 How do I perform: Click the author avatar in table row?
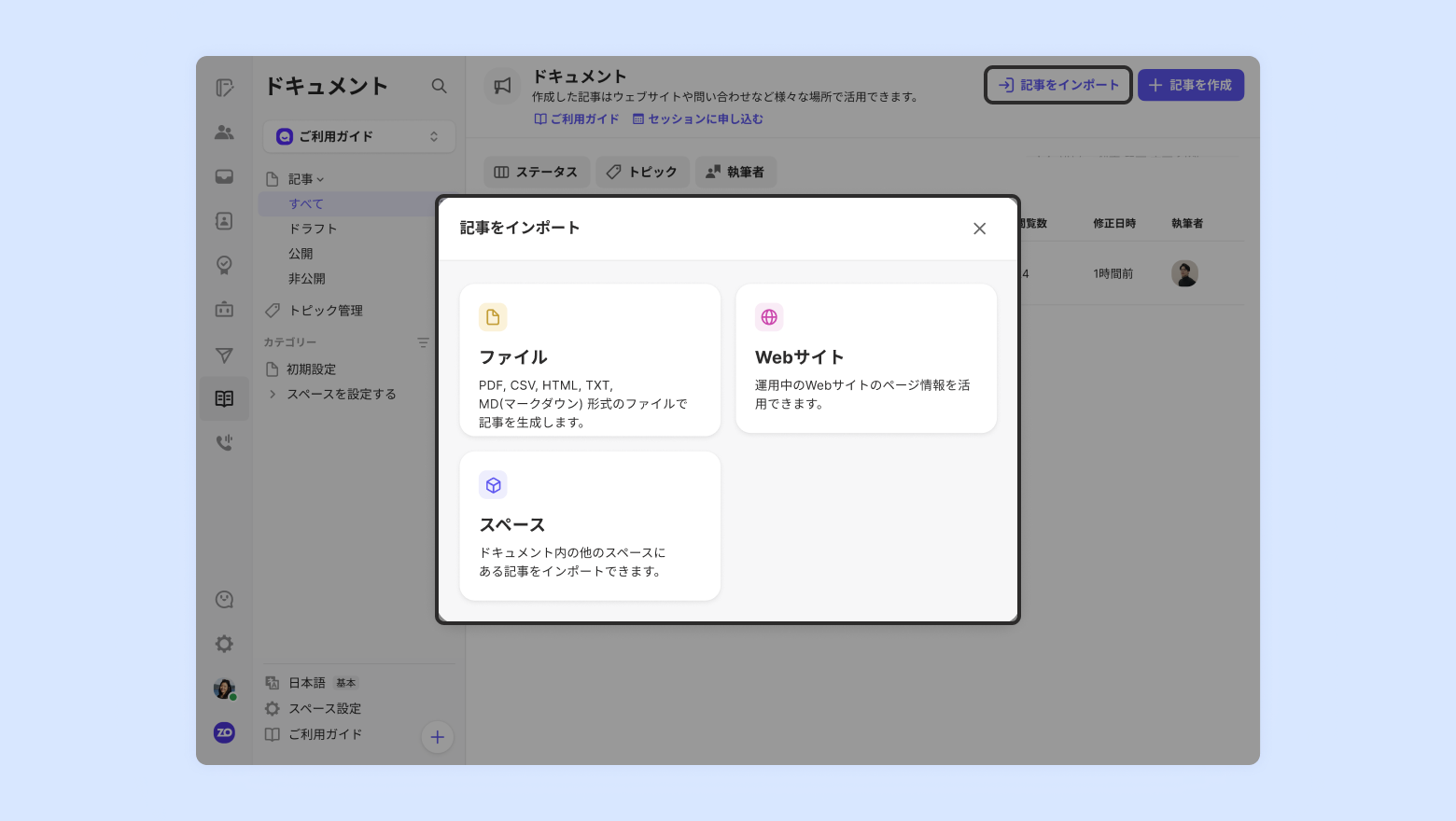click(x=1185, y=273)
